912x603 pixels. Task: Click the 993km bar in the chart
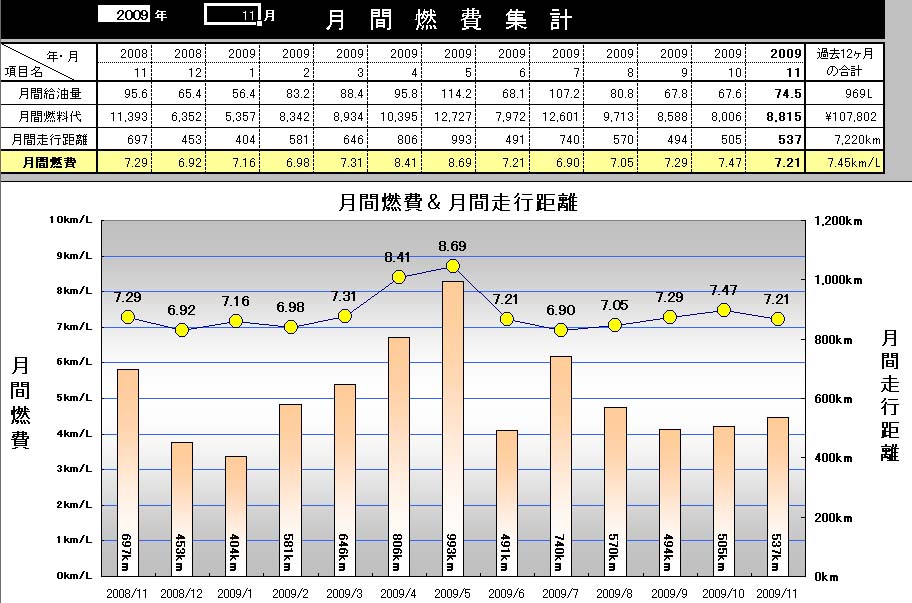coord(453,420)
